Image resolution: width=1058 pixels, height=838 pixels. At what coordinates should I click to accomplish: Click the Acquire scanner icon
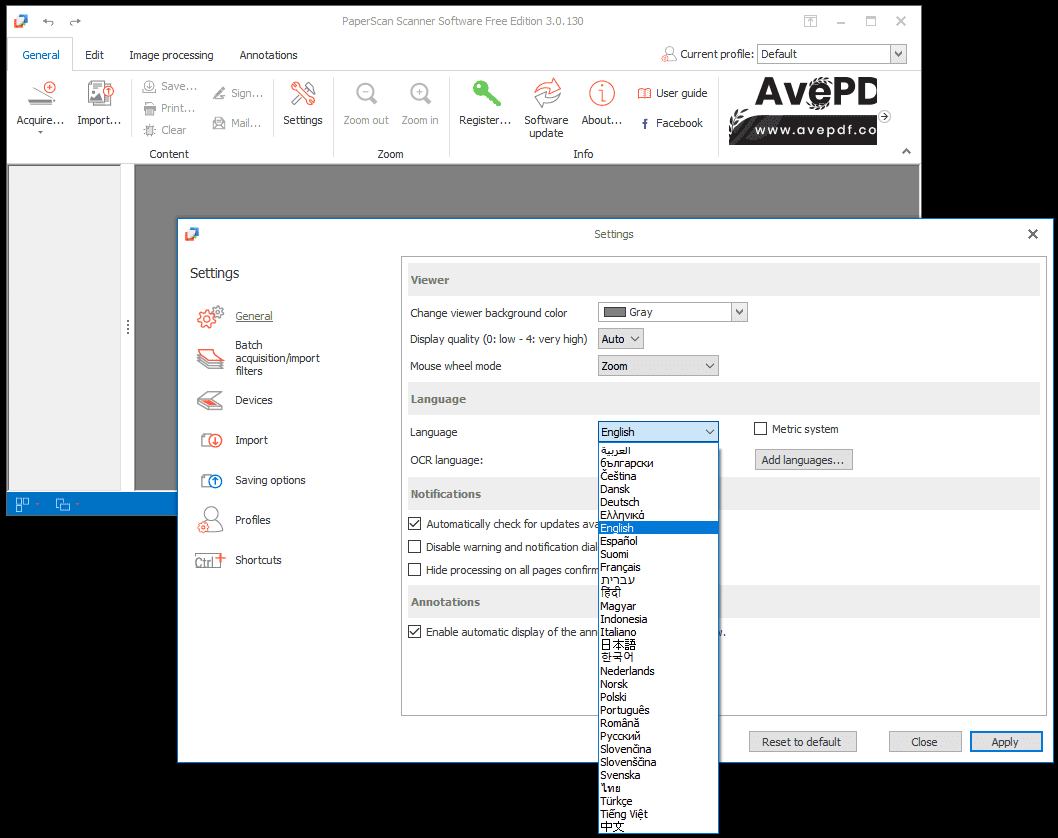click(x=41, y=94)
